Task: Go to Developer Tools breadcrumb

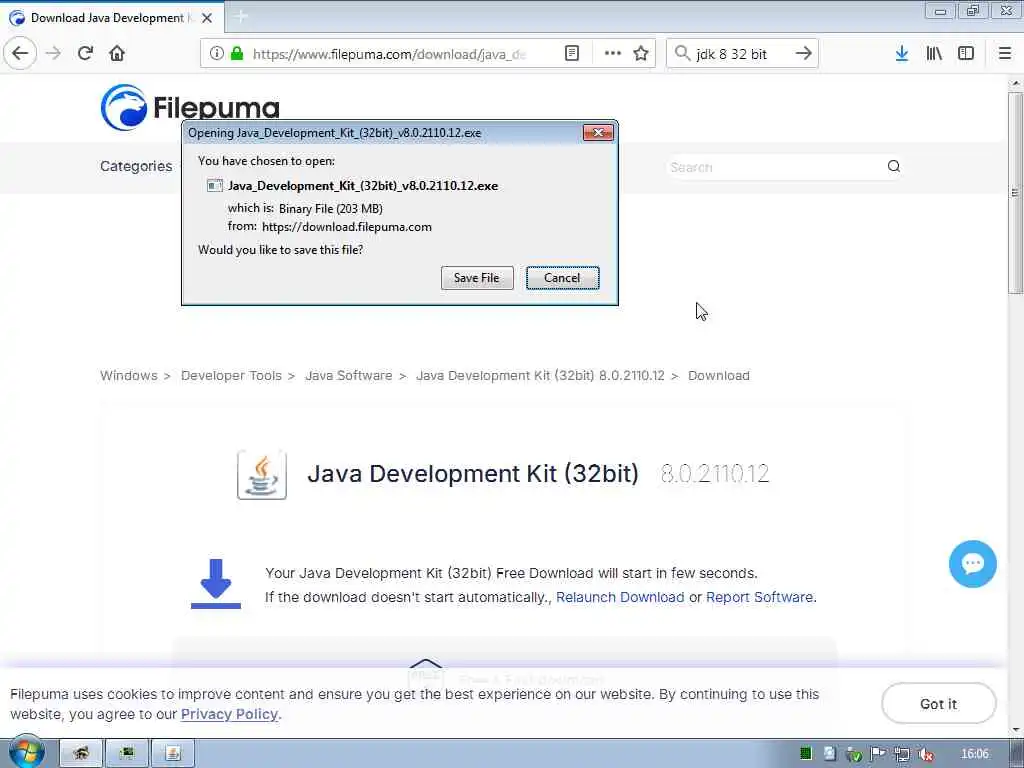Action: pos(231,376)
